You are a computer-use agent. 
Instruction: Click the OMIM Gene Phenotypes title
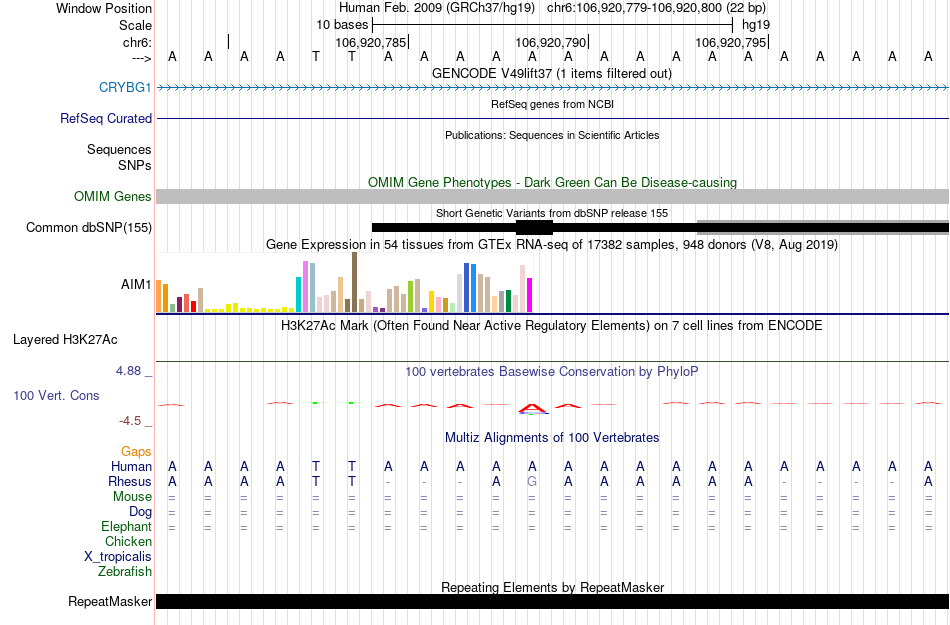click(553, 183)
